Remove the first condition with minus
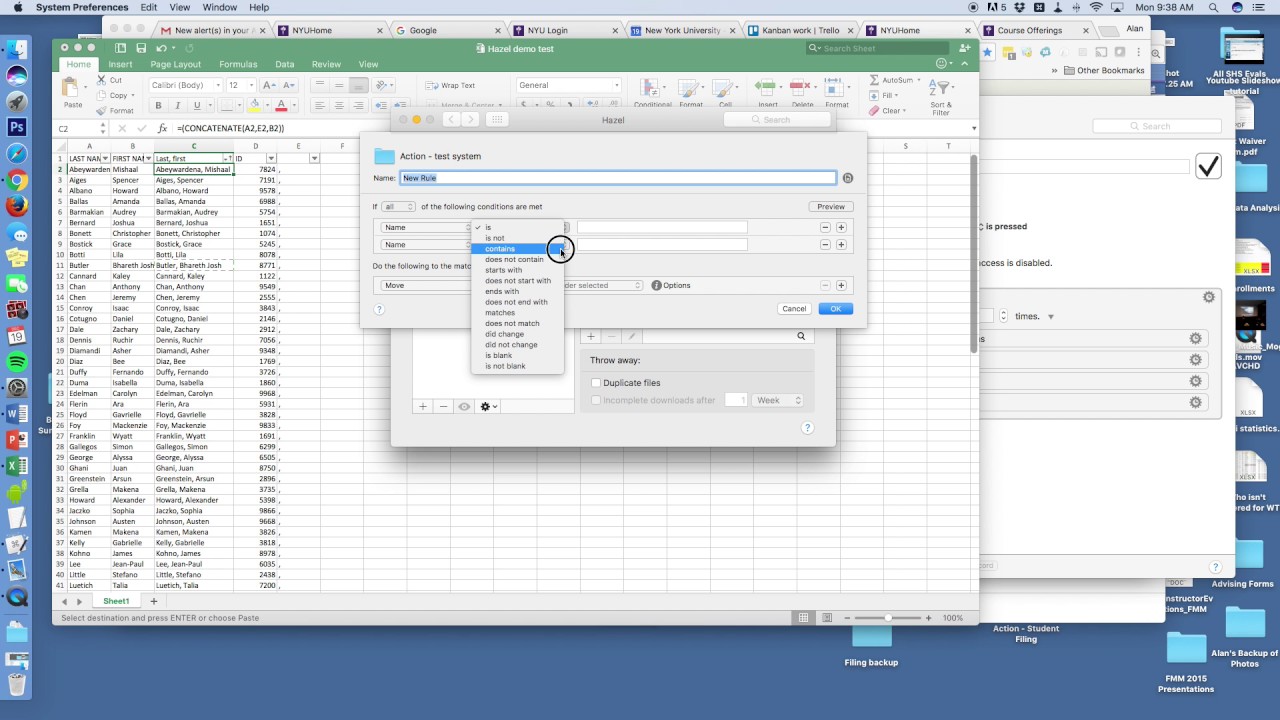Viewport: 1280px width, 720px height. tap(825, 227)
